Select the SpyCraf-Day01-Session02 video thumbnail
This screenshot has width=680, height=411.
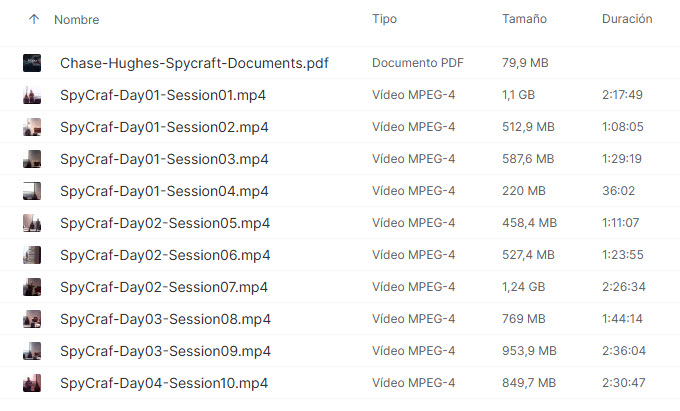[x=32, y=127]
